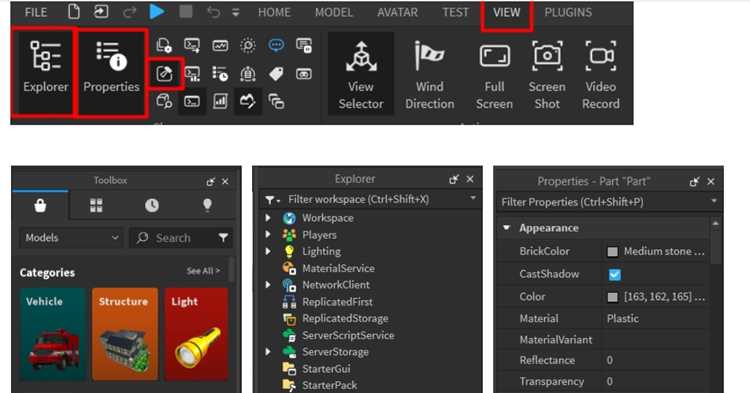Open the Breakpoints window icon with pause badge
Viewport: 750px width, 393px height.
[x=304, y=45]
